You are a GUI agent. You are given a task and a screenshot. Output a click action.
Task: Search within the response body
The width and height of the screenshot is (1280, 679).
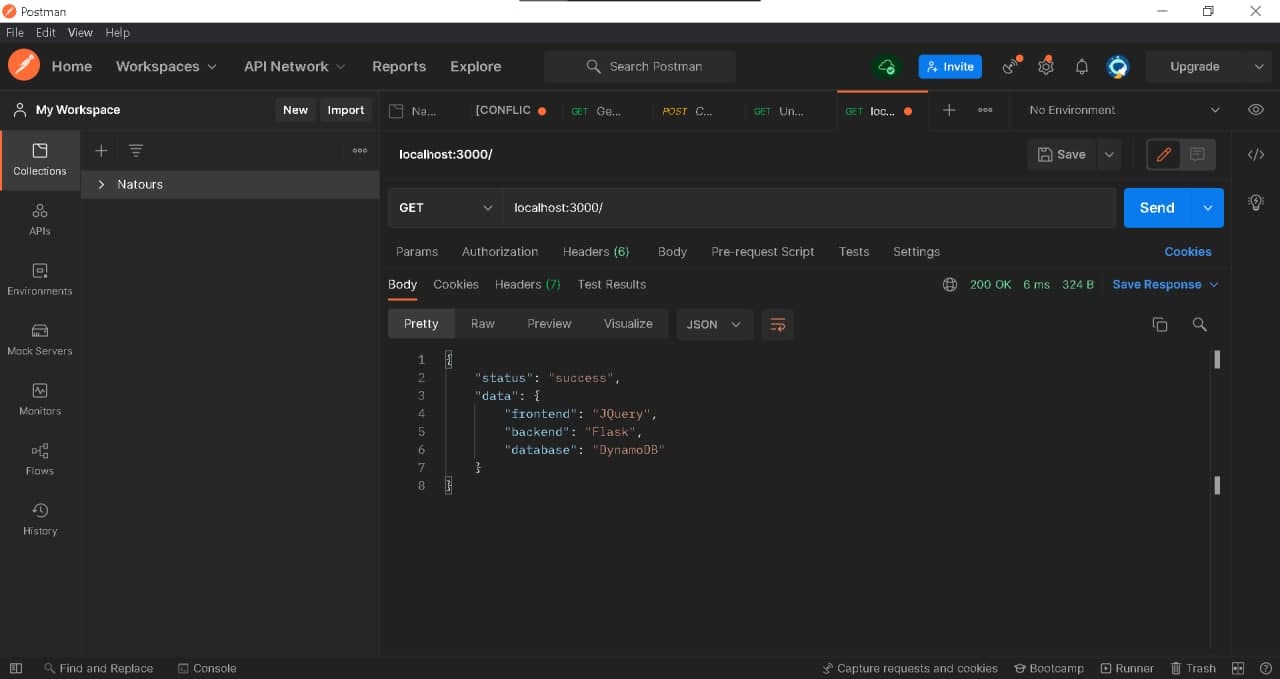point(1199,324)
